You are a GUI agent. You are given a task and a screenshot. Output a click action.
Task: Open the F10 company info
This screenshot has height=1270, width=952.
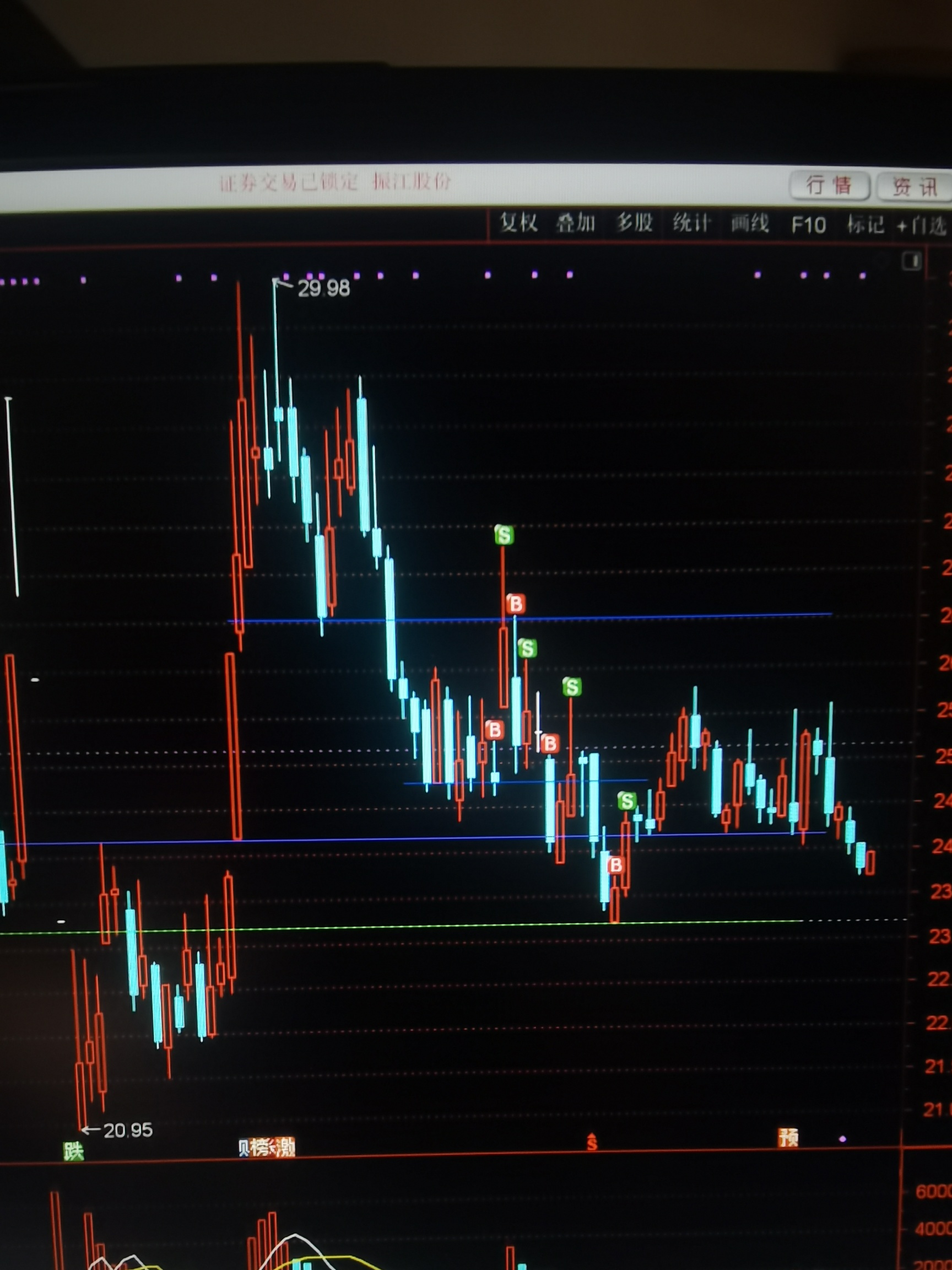[809, 224]
